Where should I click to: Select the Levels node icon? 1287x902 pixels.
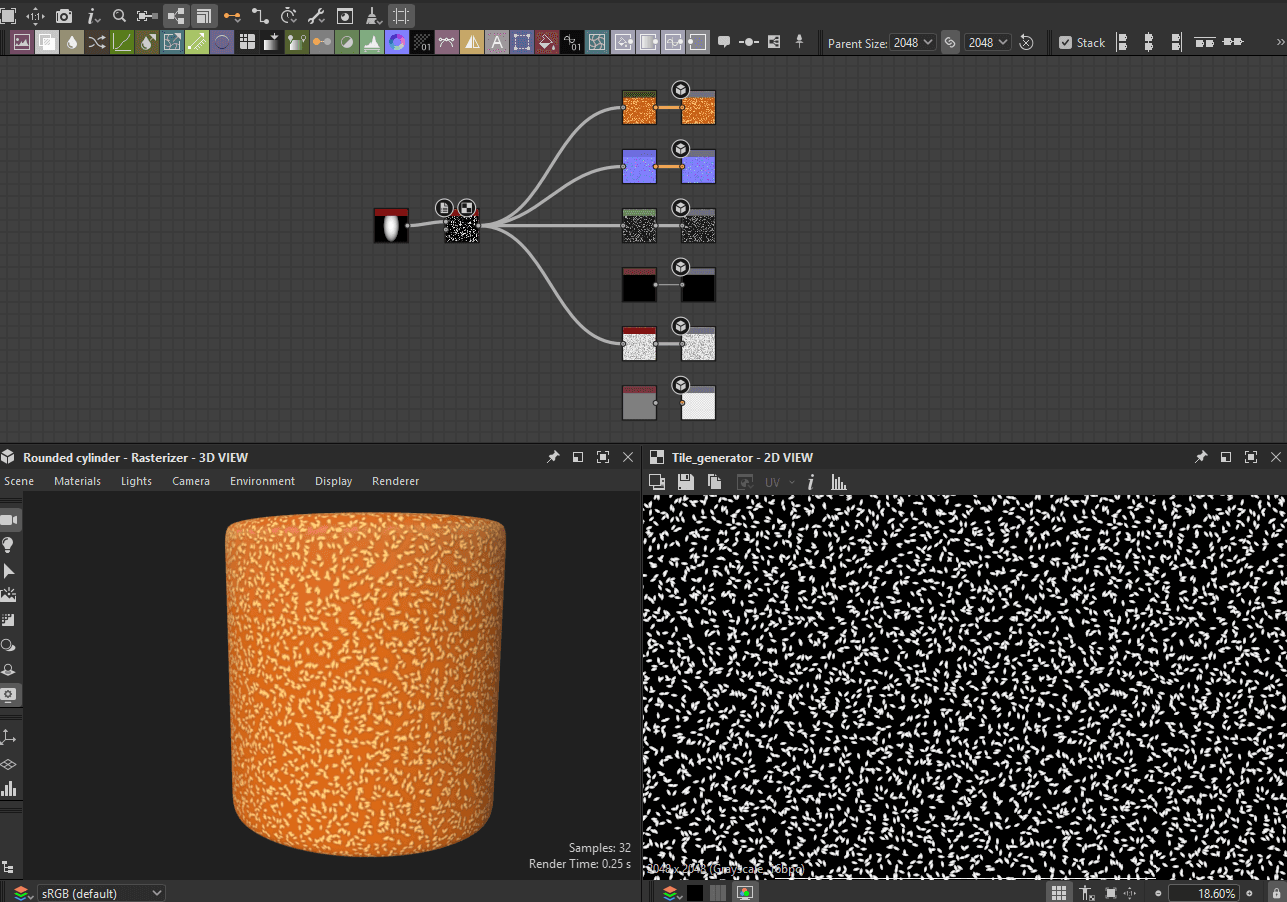click(x=372, y=42)
